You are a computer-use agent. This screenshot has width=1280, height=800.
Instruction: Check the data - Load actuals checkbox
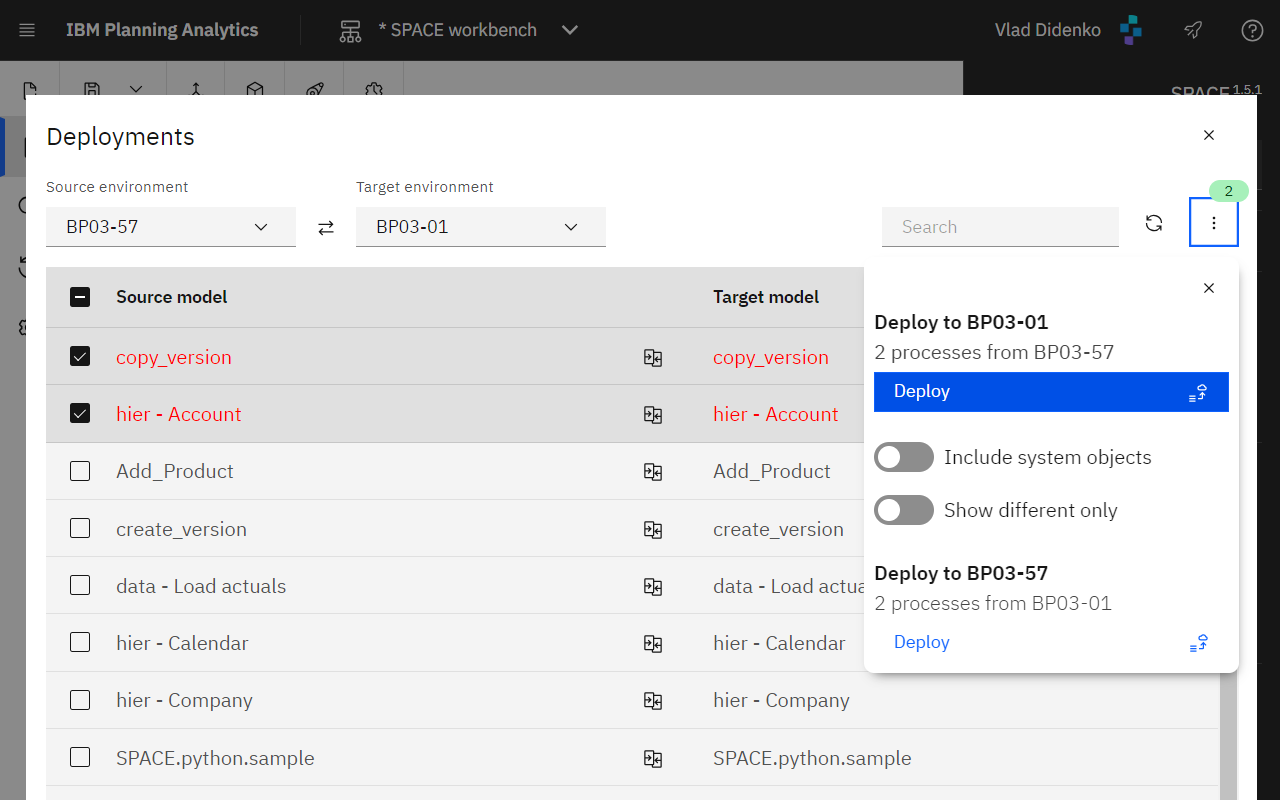point(80,585)
